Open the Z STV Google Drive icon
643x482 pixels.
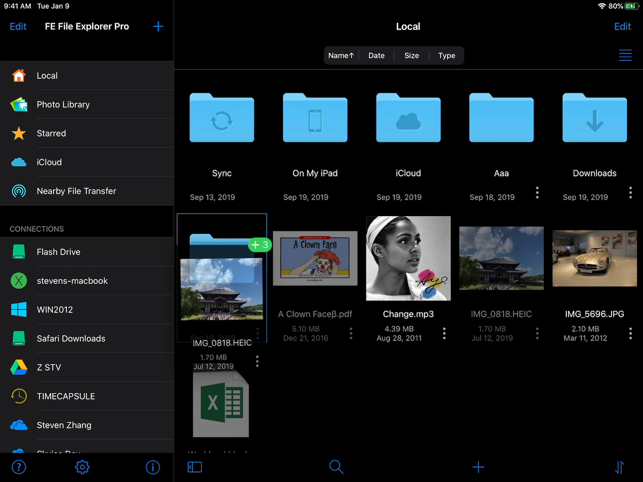[x=19, y=368]
